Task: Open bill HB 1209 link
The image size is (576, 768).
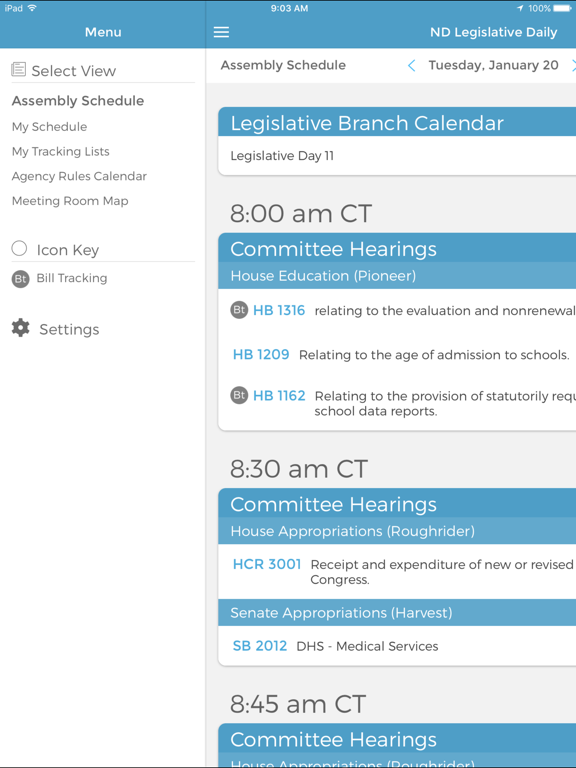Action: click(261, 354)
